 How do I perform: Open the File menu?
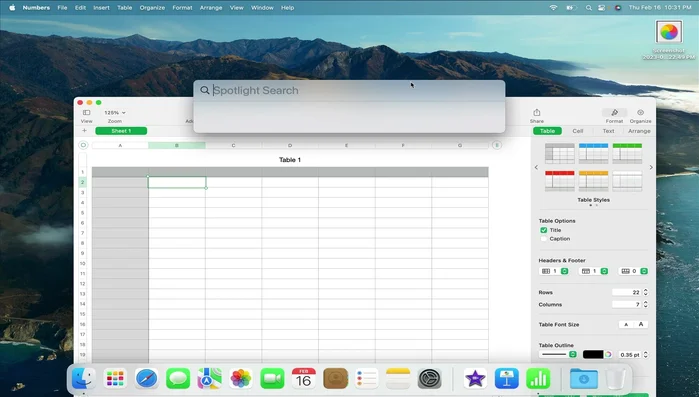coord(62,8)
